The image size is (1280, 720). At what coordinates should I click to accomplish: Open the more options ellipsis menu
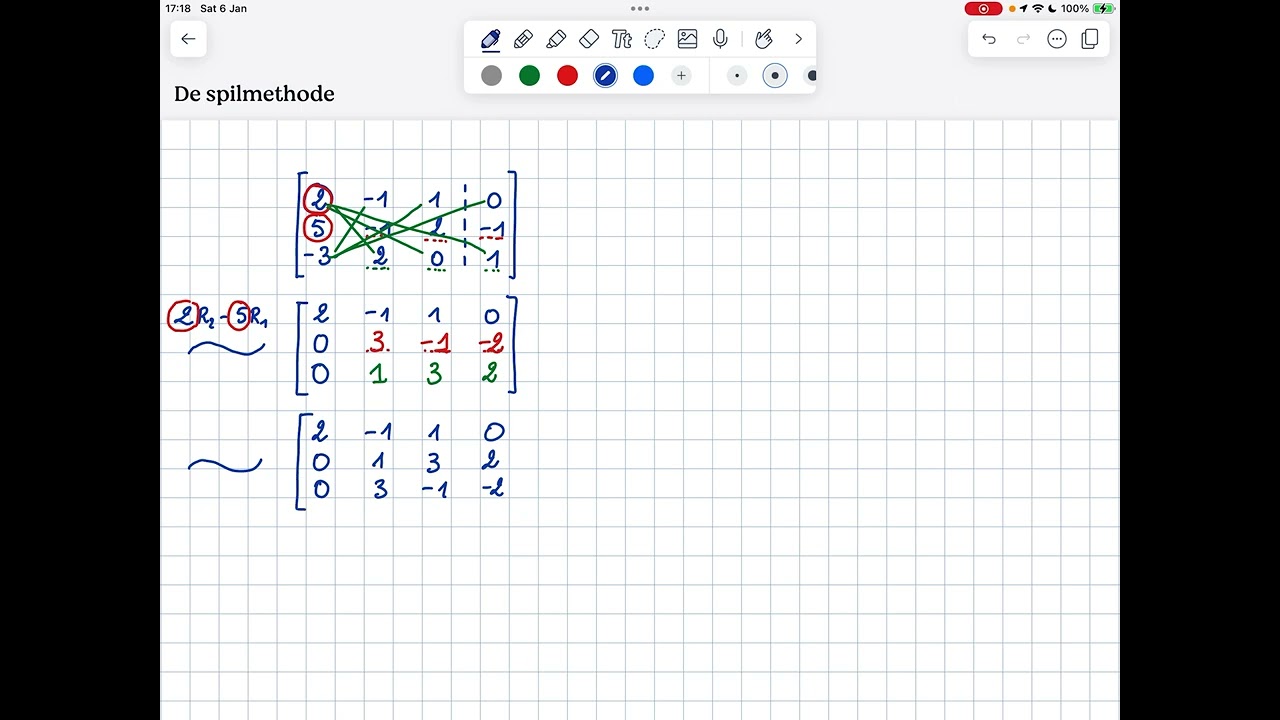point(1057,39)
